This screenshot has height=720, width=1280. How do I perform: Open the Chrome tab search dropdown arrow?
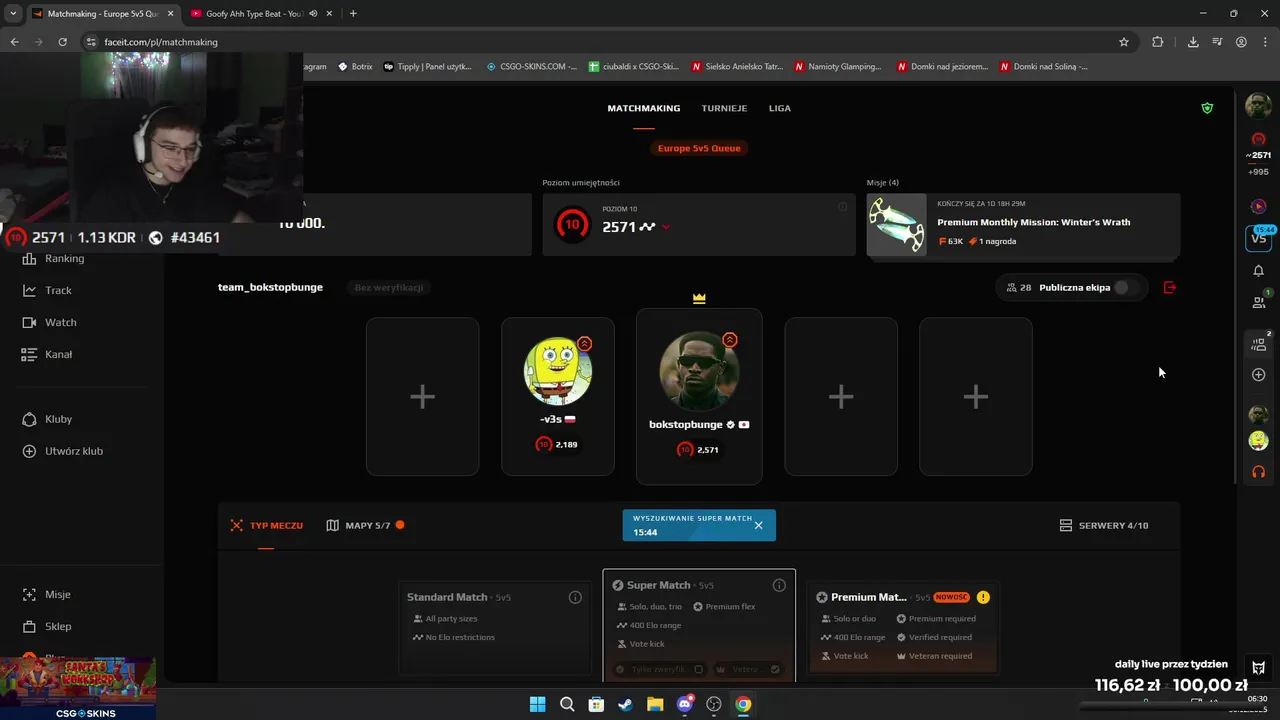(13, 13)
